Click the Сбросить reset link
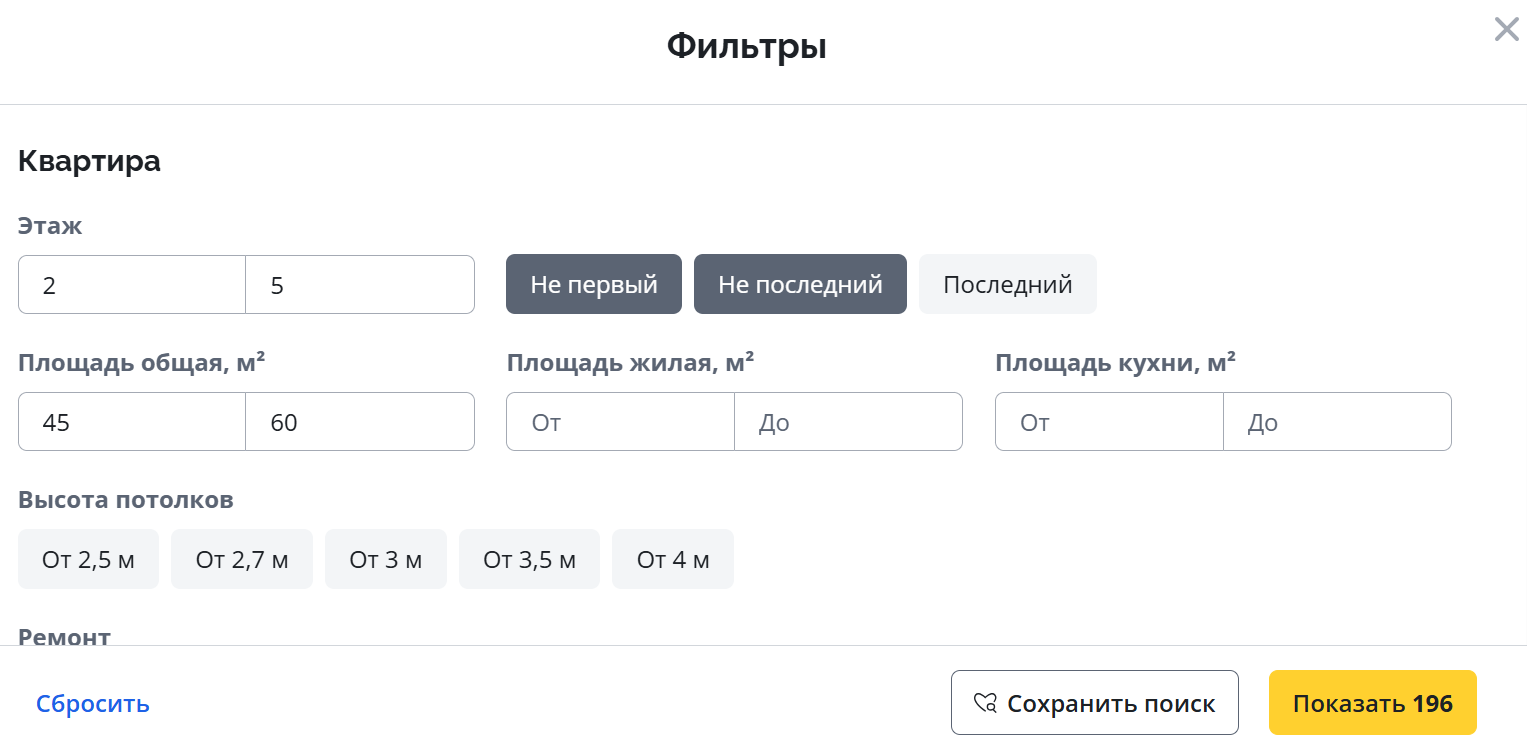The width and height of the screenshot is (1527, 748). [x=93, y=703]
